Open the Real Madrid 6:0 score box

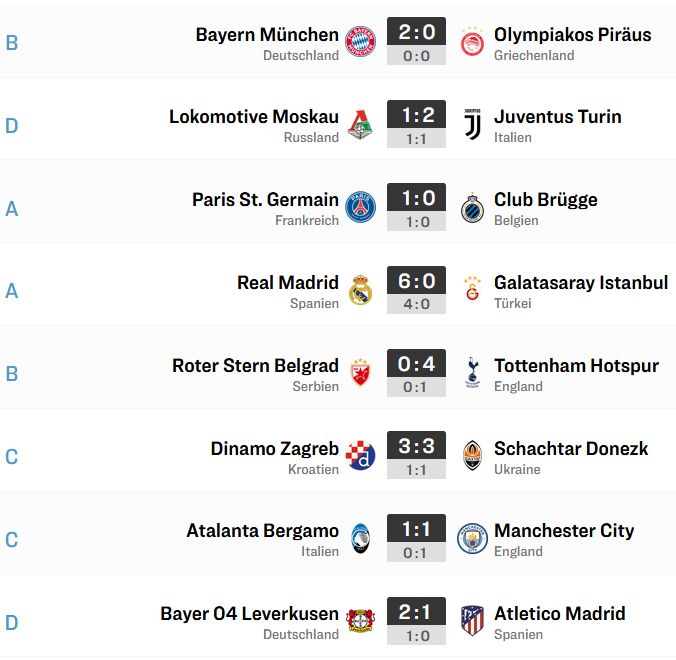pos(416,290)
